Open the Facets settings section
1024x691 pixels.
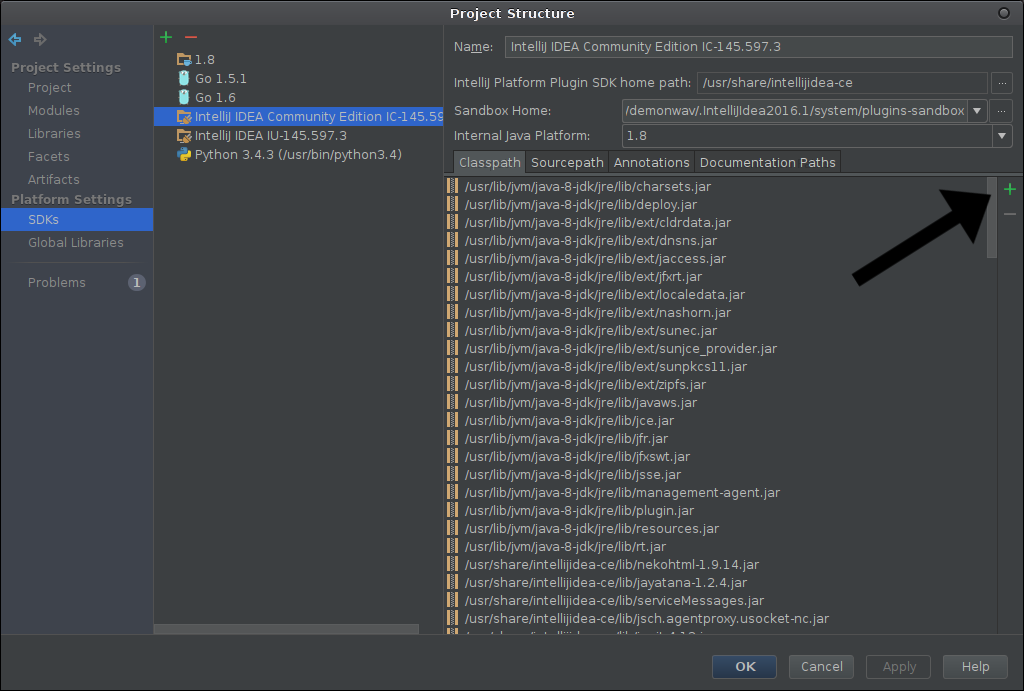pyautogui.click(x=48, y=156)
